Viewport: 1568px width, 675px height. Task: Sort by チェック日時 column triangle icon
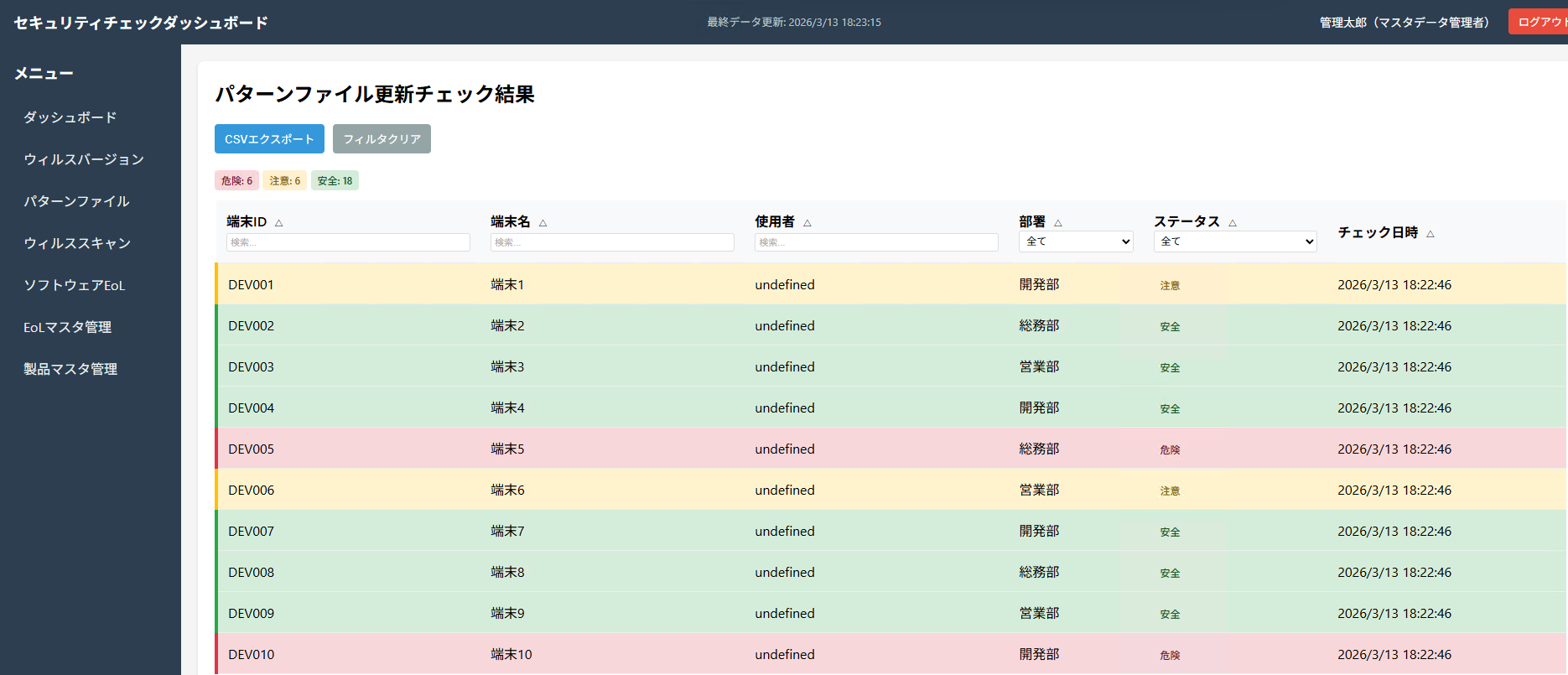[1430, 234]
